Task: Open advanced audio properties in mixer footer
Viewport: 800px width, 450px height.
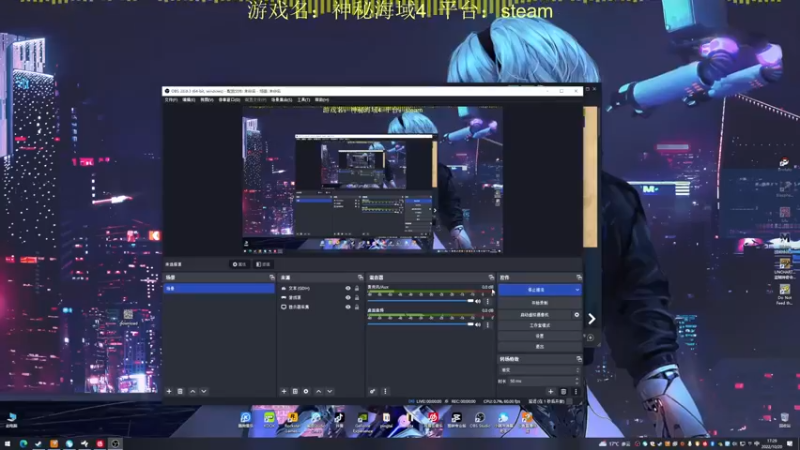Action: point(372,391)
